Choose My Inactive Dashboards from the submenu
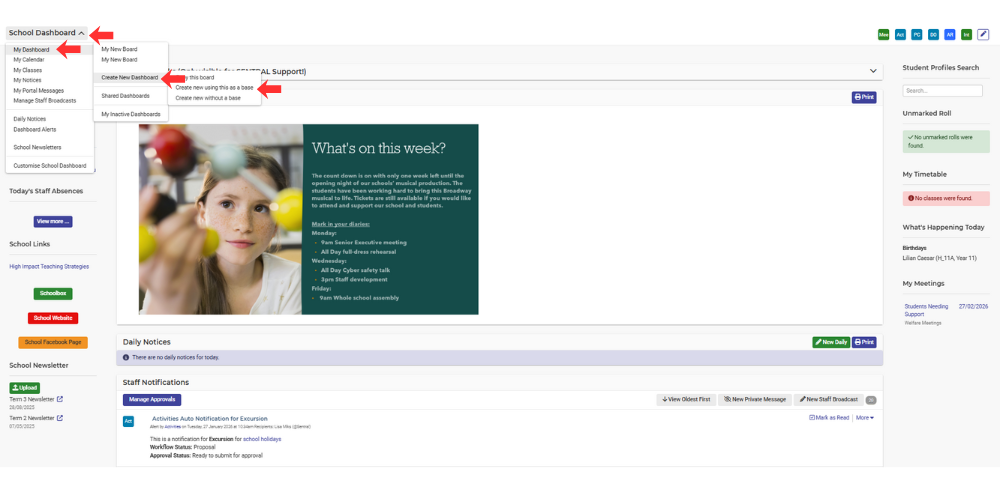1000x493 pixels. point(130,114)
